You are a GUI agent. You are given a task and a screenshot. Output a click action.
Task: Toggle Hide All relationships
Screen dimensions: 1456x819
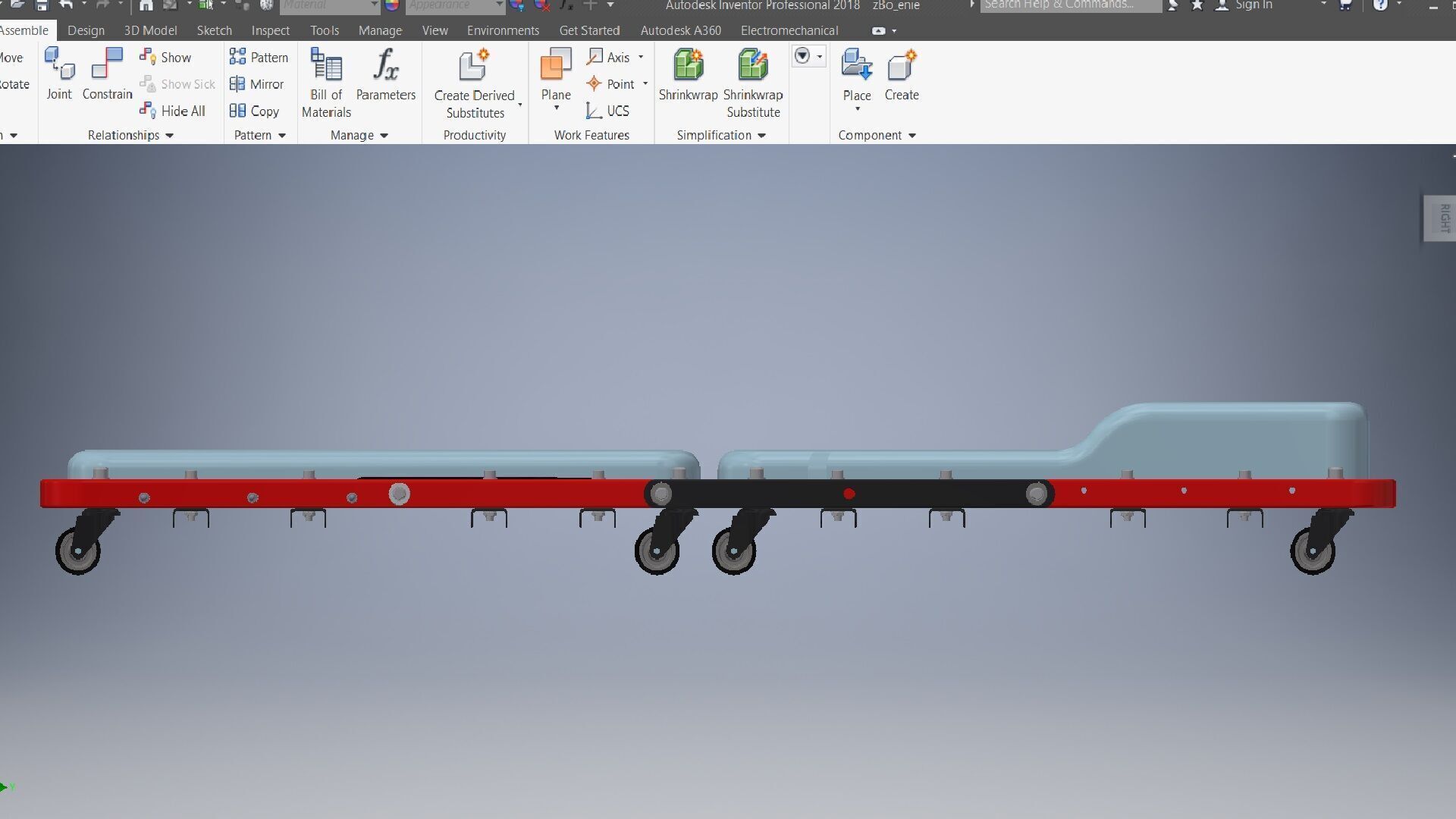173,111
